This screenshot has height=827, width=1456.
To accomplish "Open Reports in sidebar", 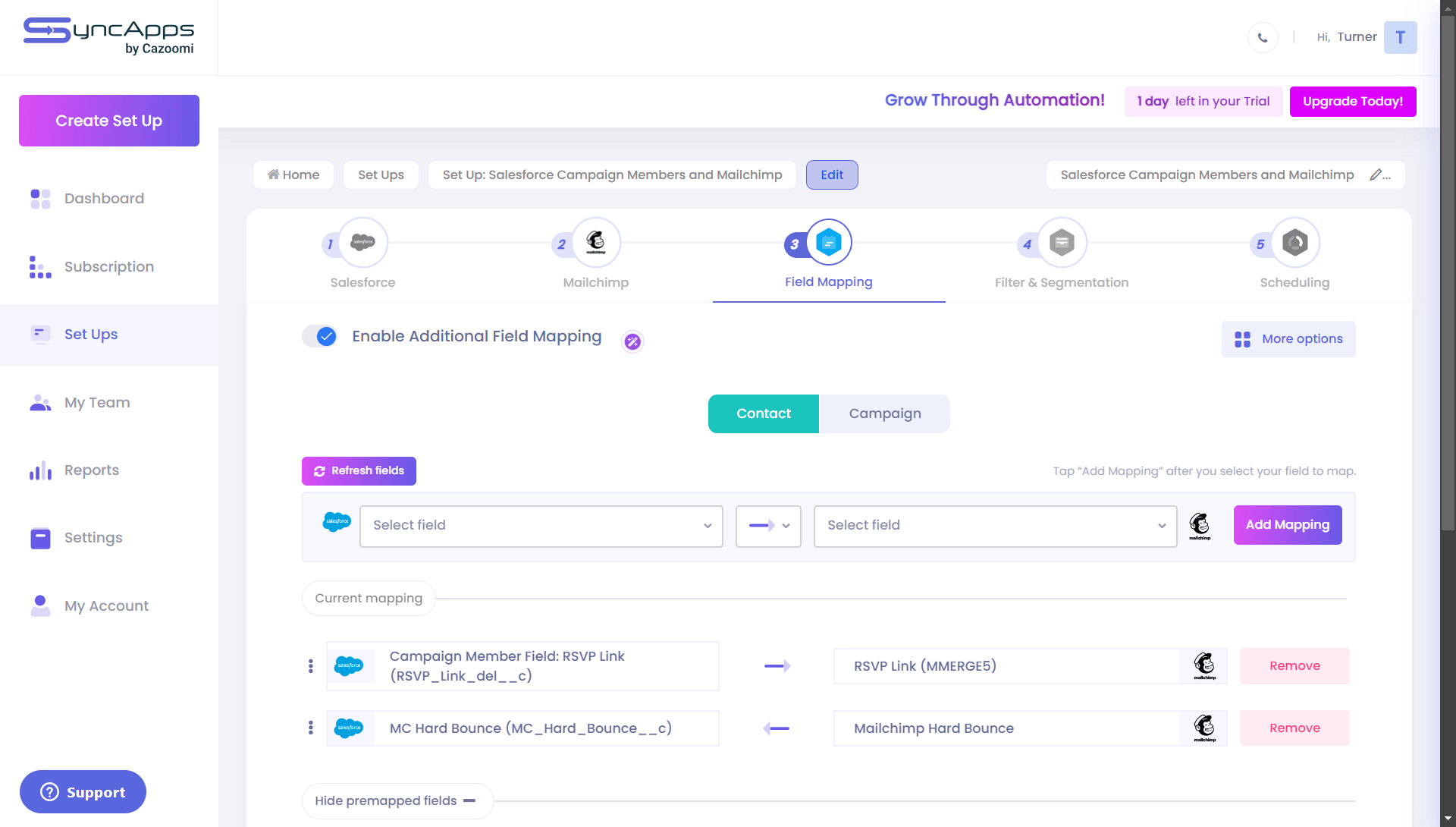I will pyautogui.click(x=92, y=470).
